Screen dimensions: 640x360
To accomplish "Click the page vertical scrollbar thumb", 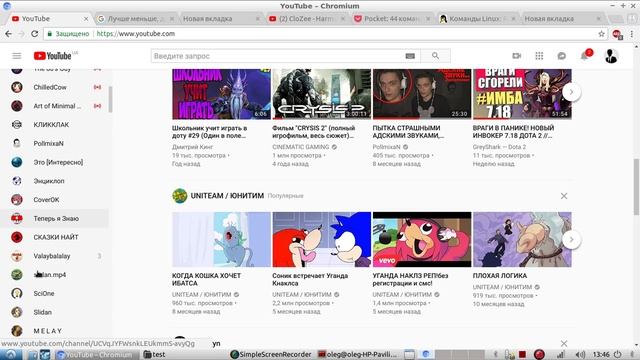I will pos(636,187).
